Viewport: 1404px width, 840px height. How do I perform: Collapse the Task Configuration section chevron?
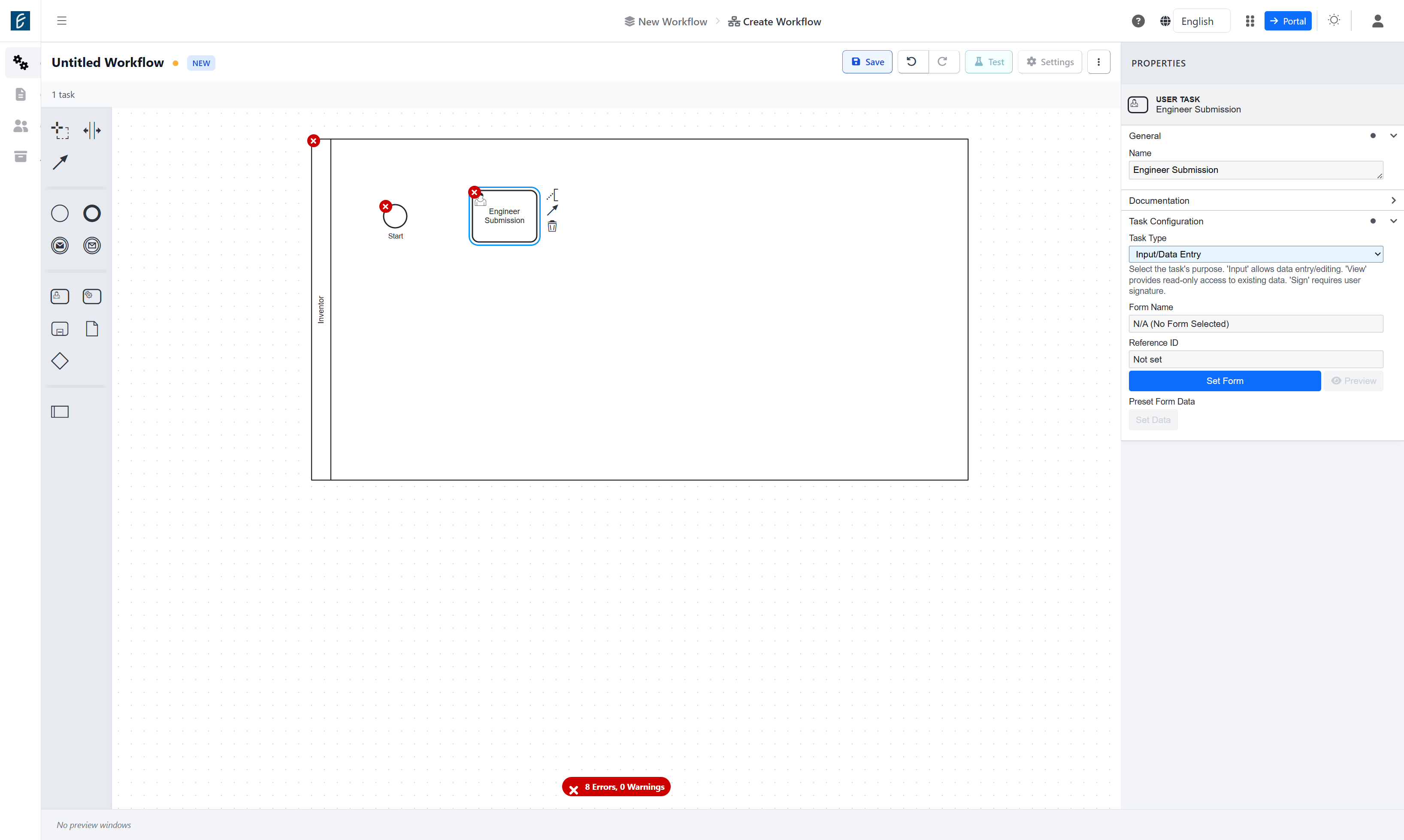1393,221
